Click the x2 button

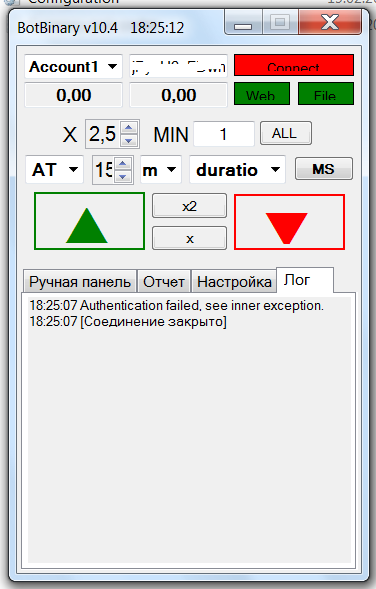click(x=189, y=206)
